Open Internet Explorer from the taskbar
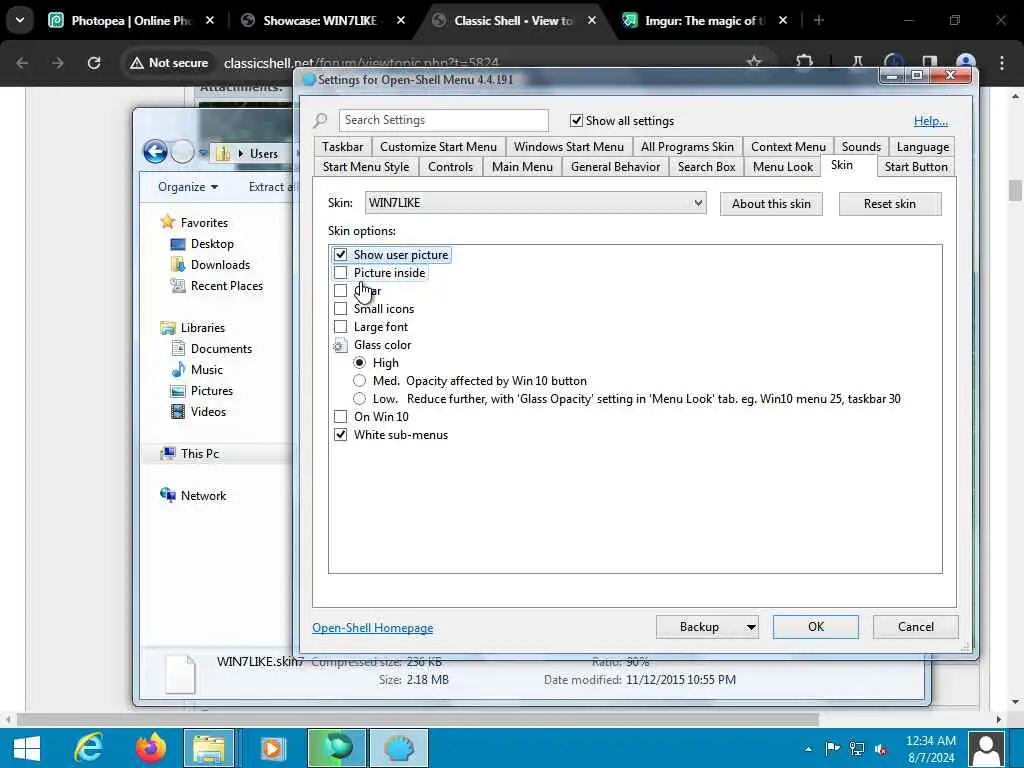1024x768 pixels. pos(88,748)
